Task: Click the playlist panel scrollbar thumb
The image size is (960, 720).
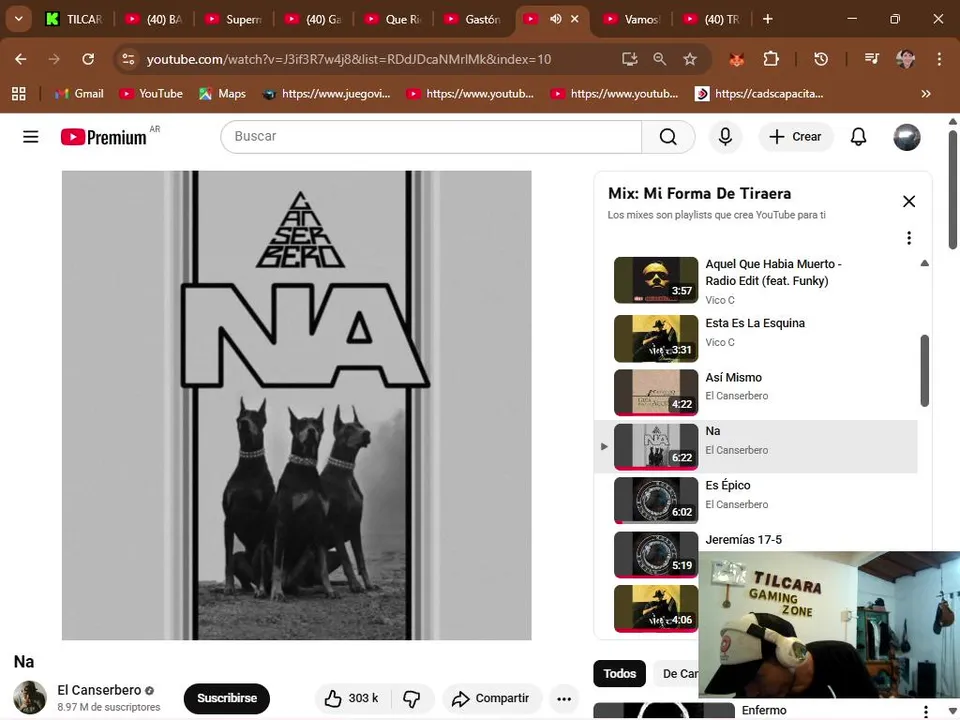Action: 924,370
